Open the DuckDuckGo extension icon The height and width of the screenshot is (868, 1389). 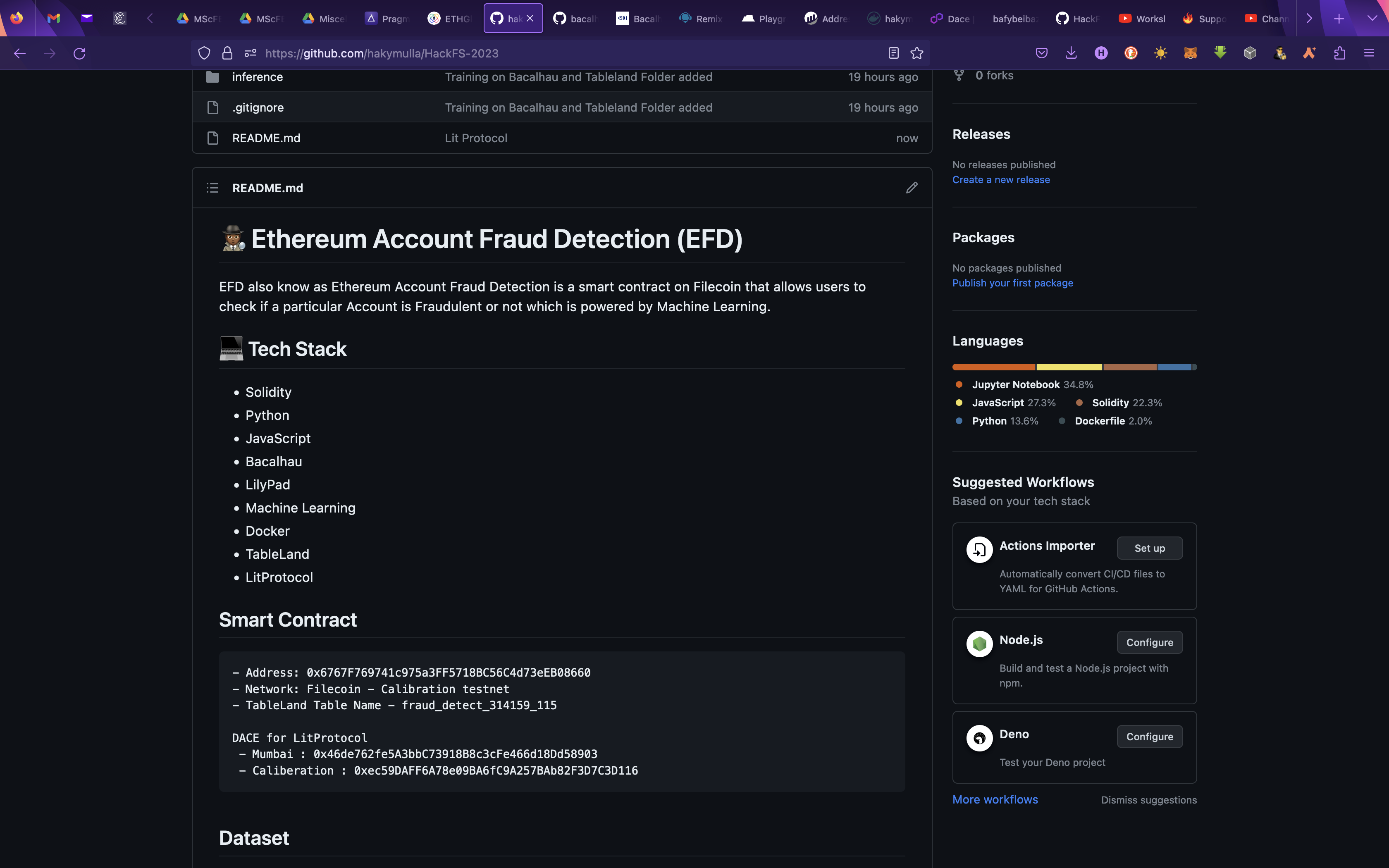point(1131,53)
